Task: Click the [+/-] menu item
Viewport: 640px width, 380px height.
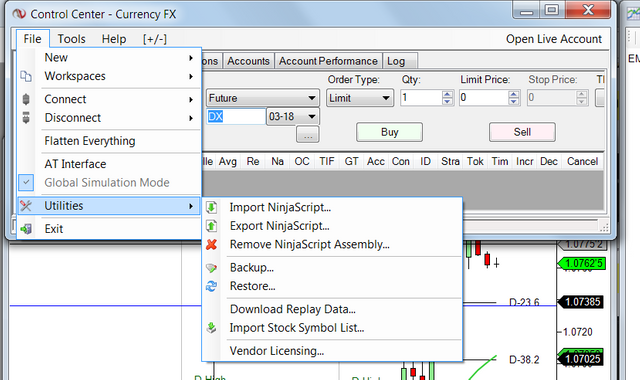Action: [x=155, y=39]
